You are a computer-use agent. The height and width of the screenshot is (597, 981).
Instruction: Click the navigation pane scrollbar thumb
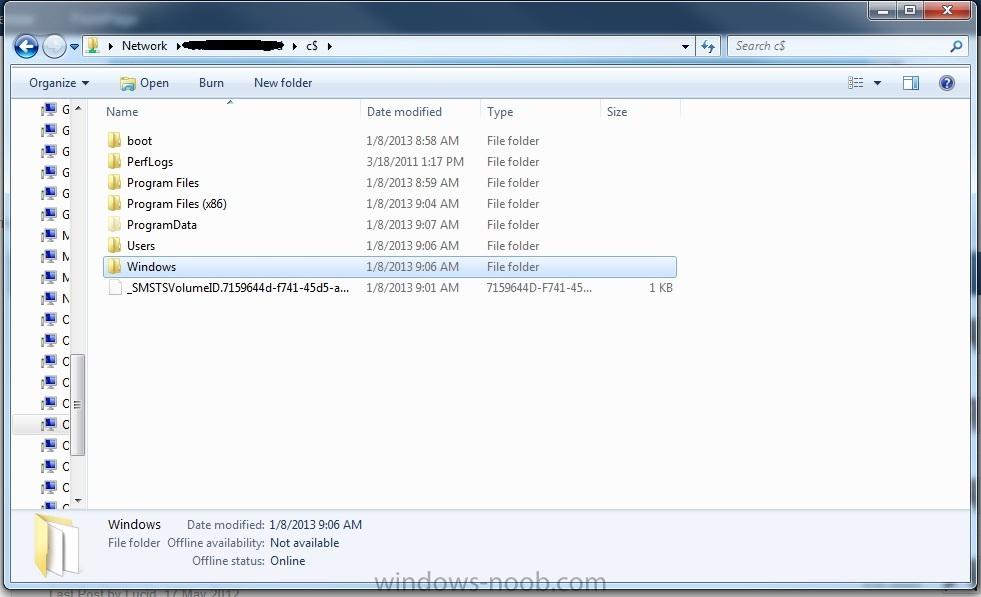pos(78,405)
